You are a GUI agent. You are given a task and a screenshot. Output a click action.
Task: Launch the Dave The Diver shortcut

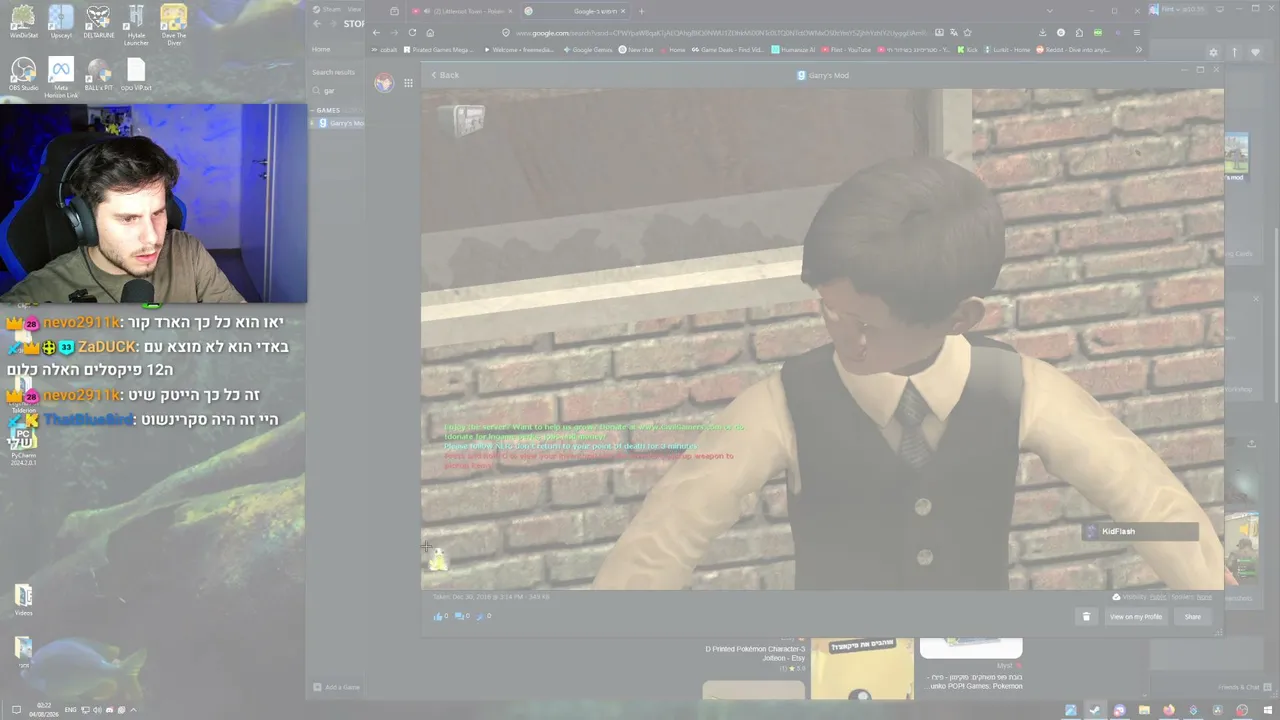174,24
